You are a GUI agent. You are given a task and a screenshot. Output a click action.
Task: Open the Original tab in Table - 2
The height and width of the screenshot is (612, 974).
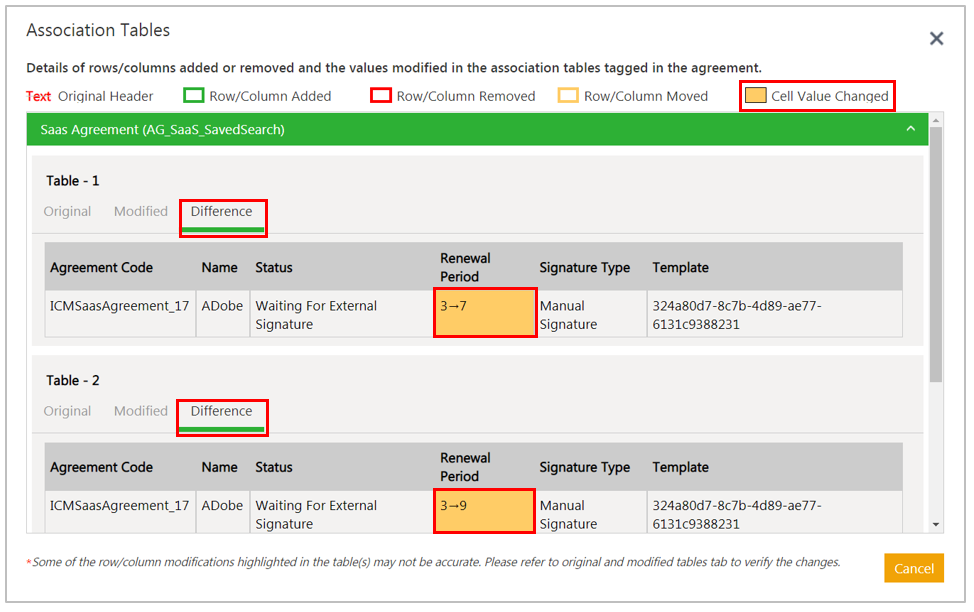(x=67, y=411)
